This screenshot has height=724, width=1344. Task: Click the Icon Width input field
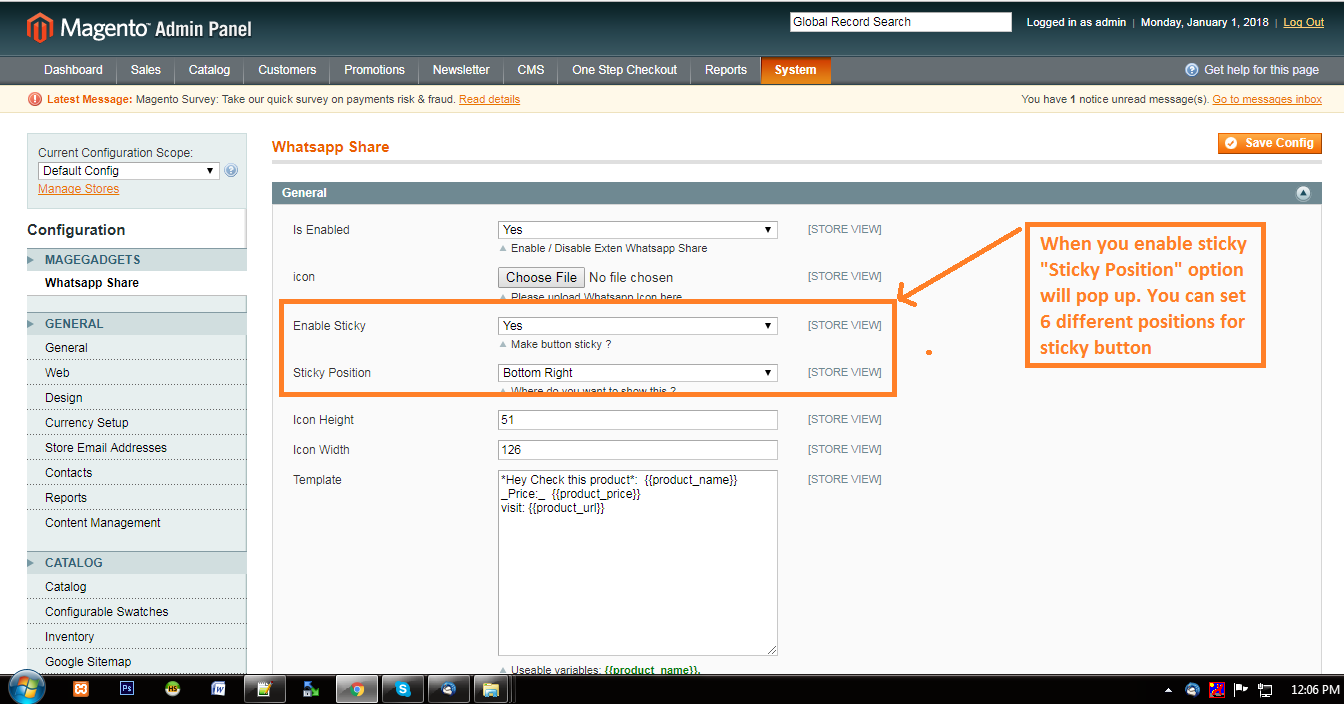(638, 450)
